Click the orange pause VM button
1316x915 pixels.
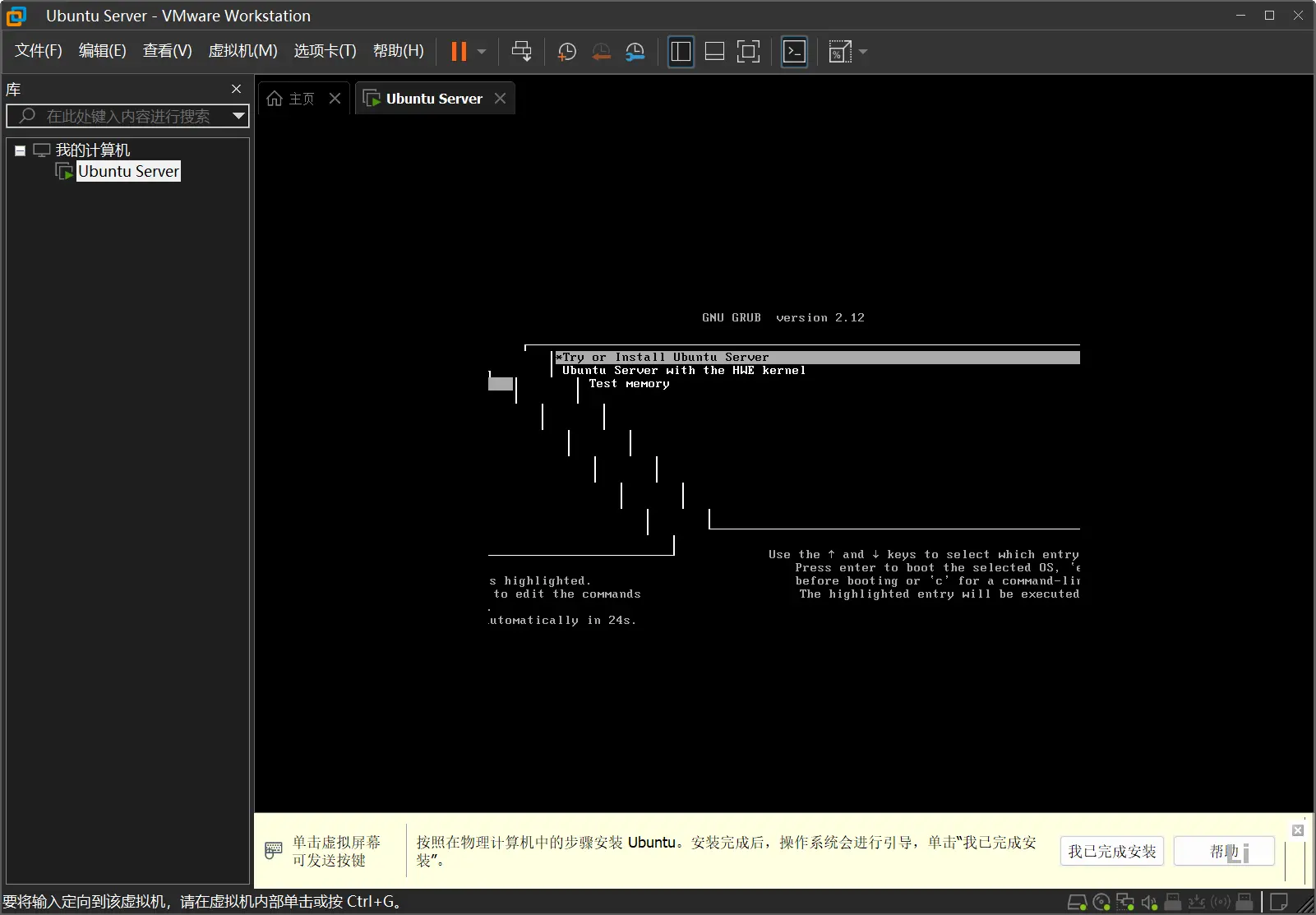(459, 52)
